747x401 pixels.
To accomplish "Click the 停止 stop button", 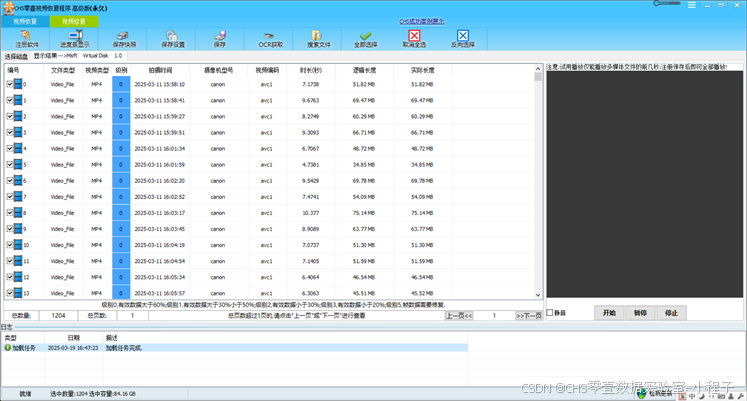I will point(671,313).
